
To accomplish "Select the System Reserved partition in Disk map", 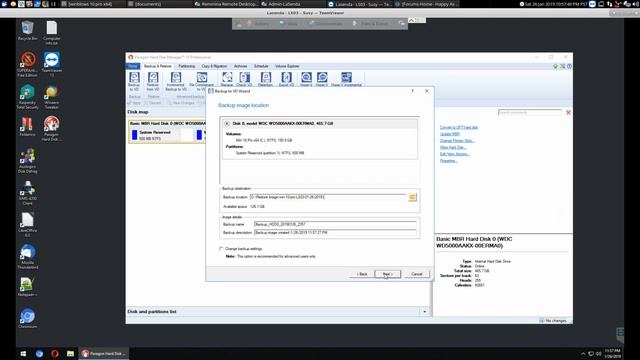I will [x=155, y=135].
